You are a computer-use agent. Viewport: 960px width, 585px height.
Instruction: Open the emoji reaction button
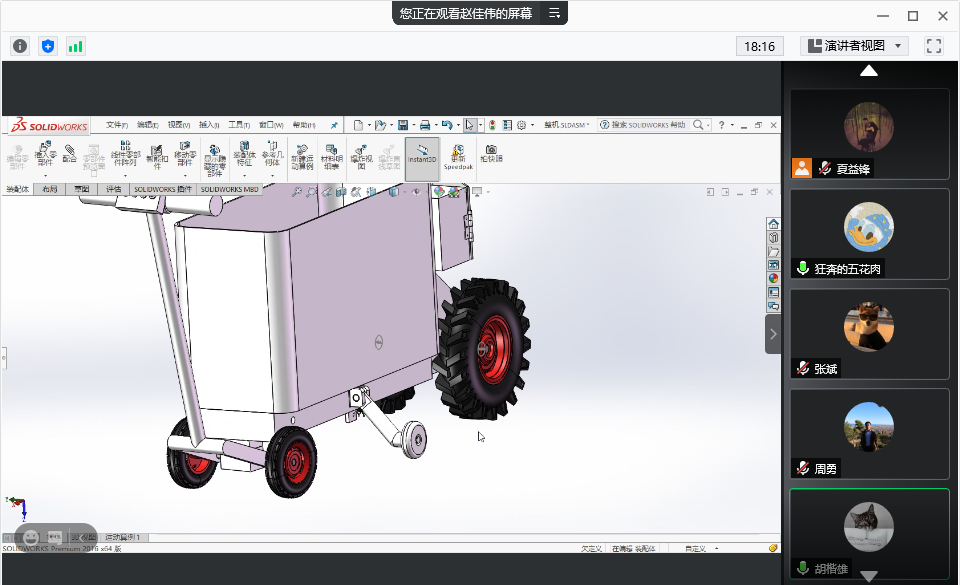point(31,537)
